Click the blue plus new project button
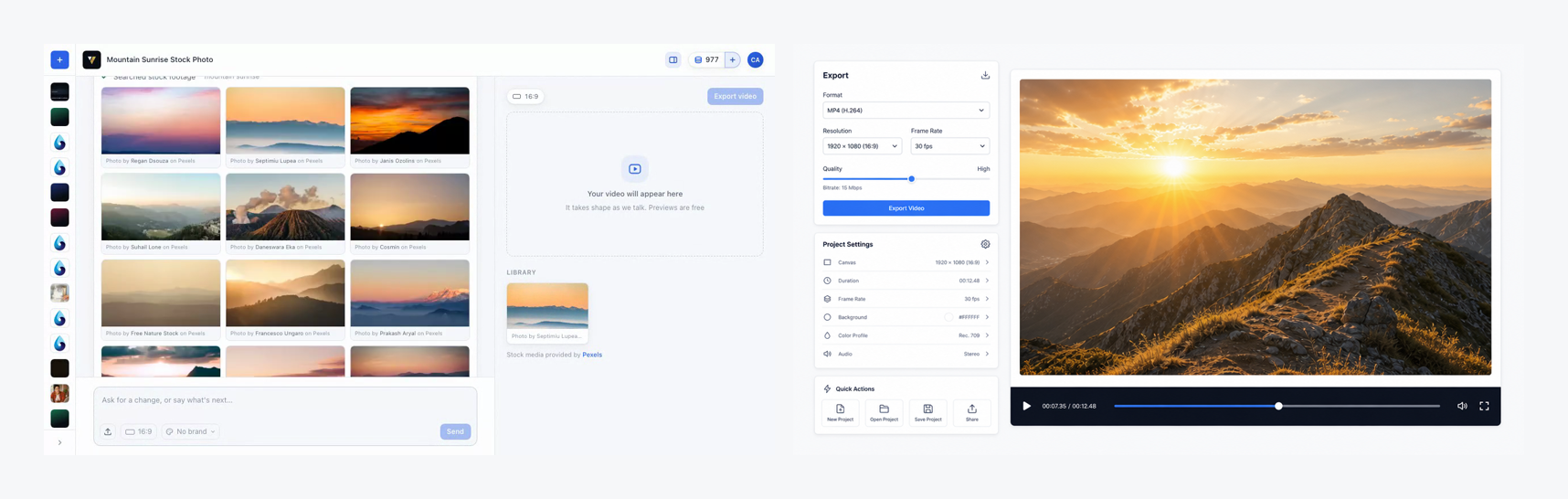 (59, 59)
